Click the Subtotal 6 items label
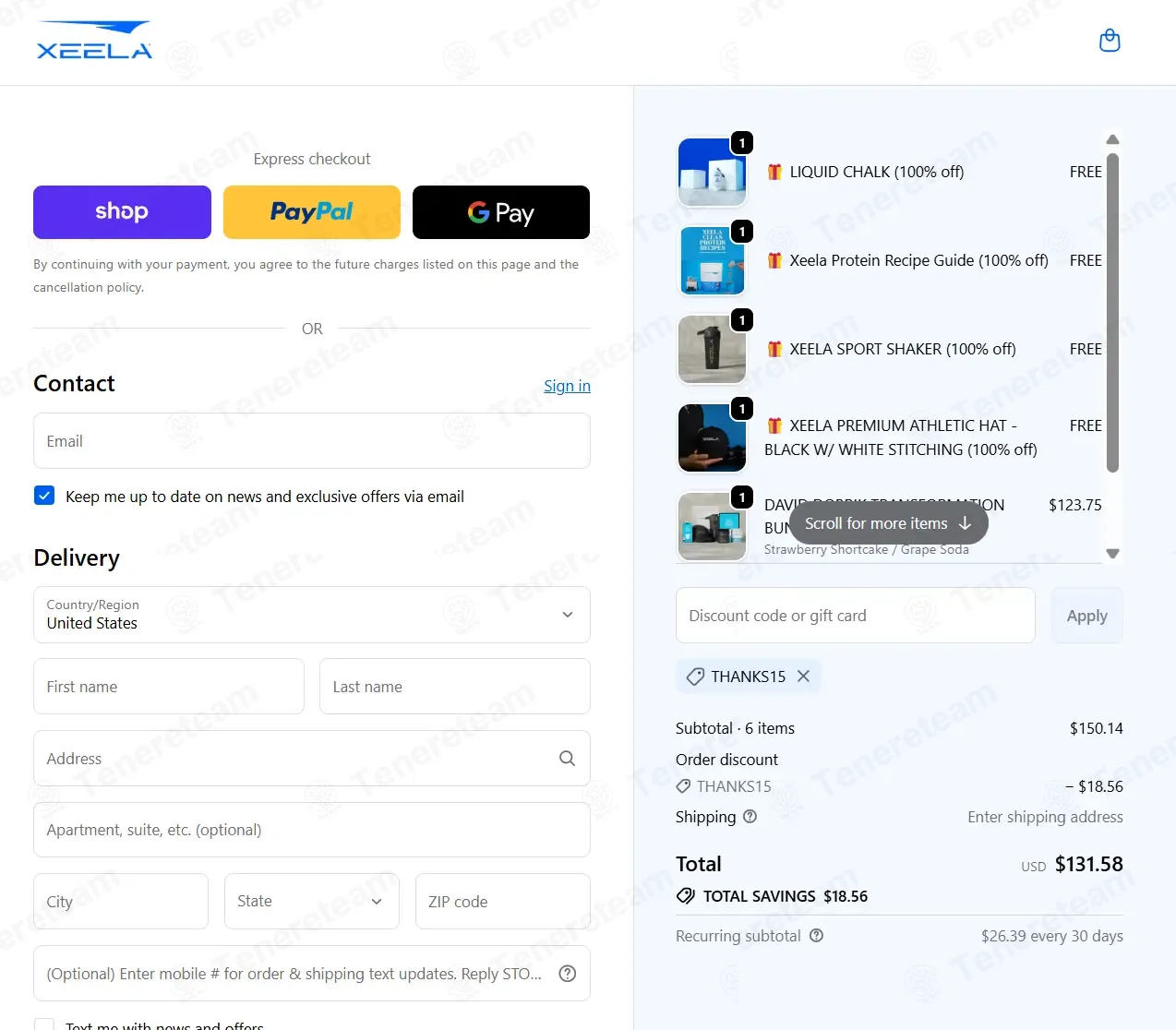The image size is (1176, 1030). pos(735,728)
